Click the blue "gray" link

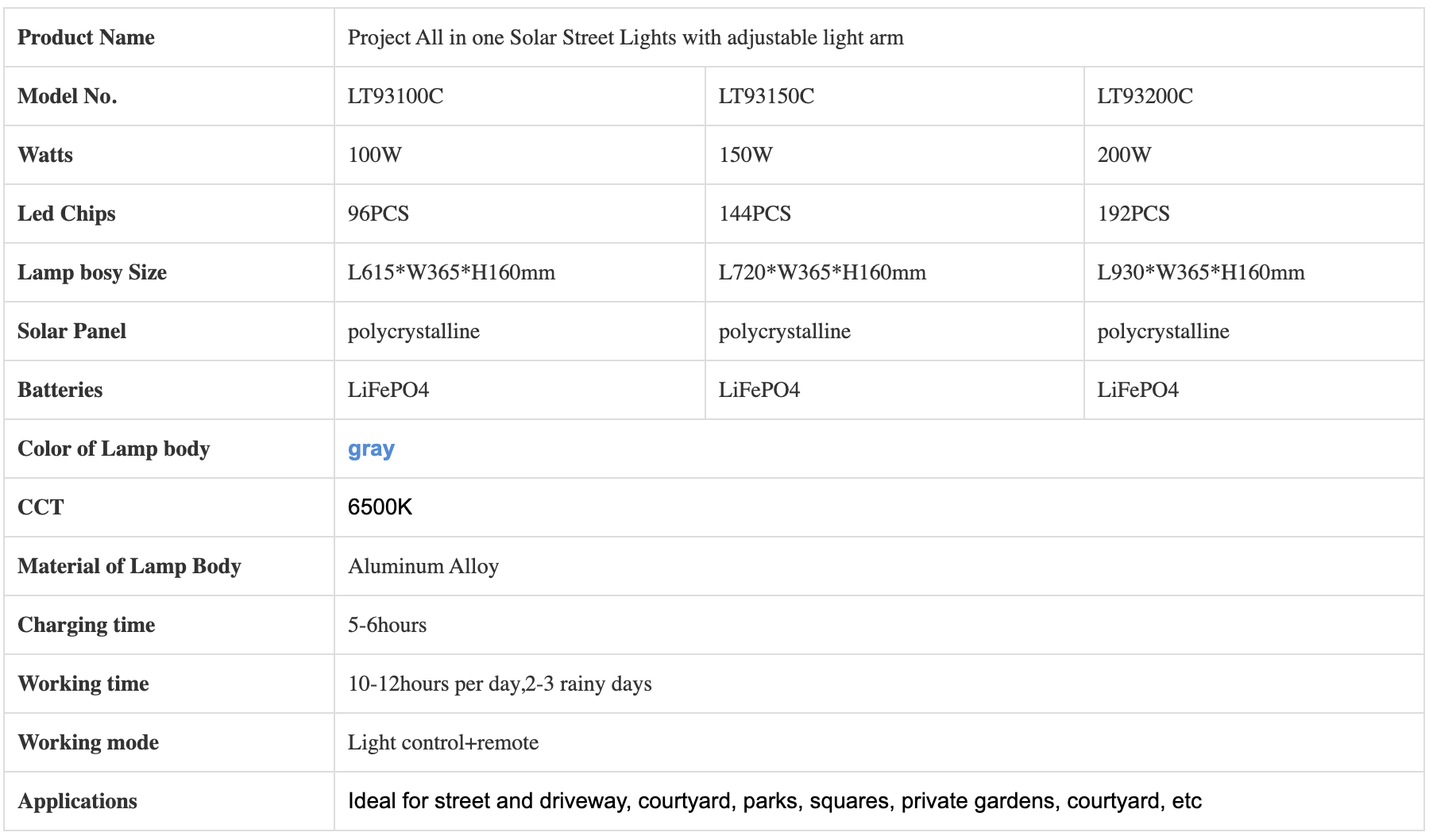tap(371, 449)
